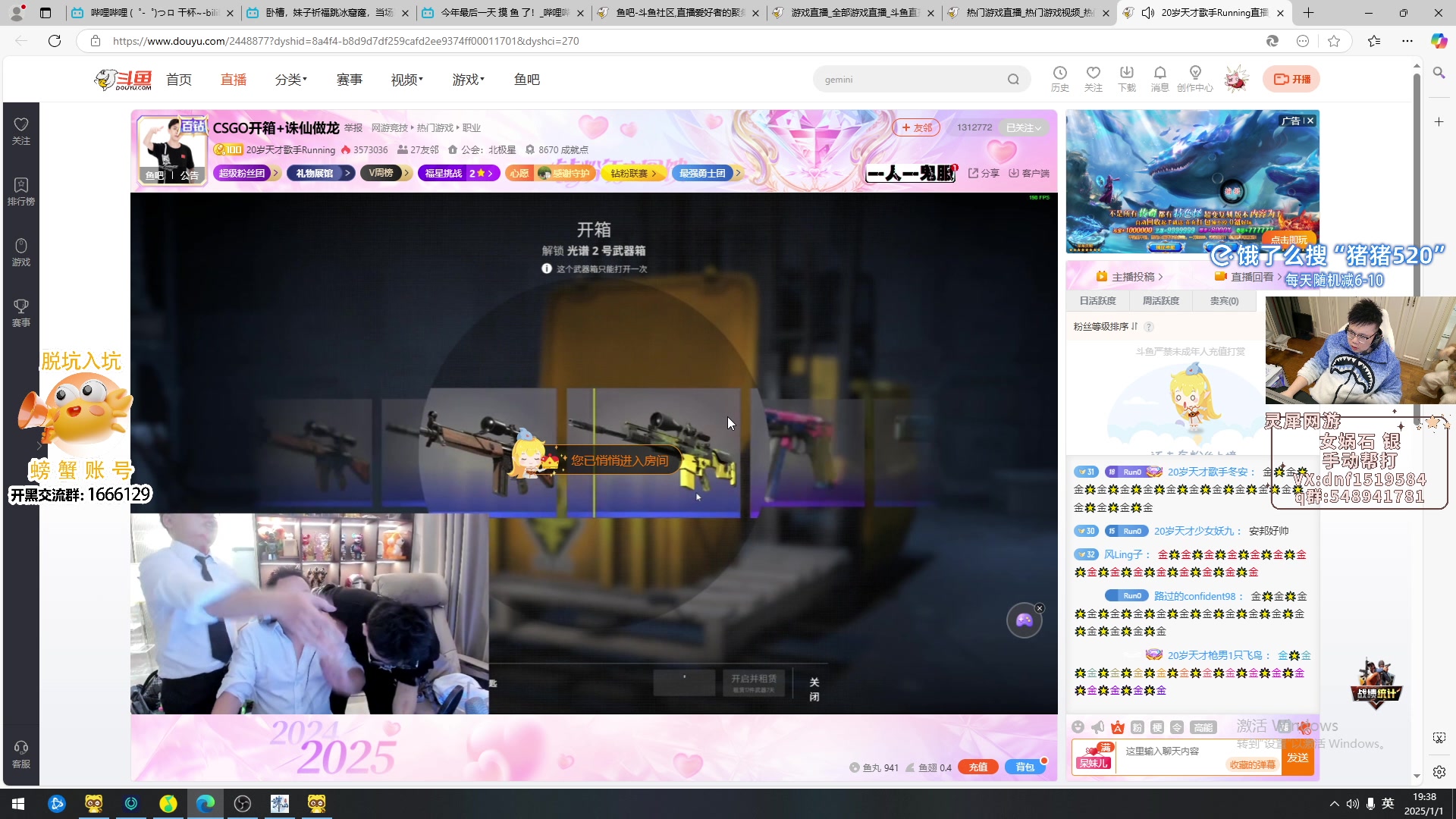Click the 梗 meme icon in chat toolbar
Image resolution: width=1456 pixels, height=819 pixels.
pos(1156,727)
